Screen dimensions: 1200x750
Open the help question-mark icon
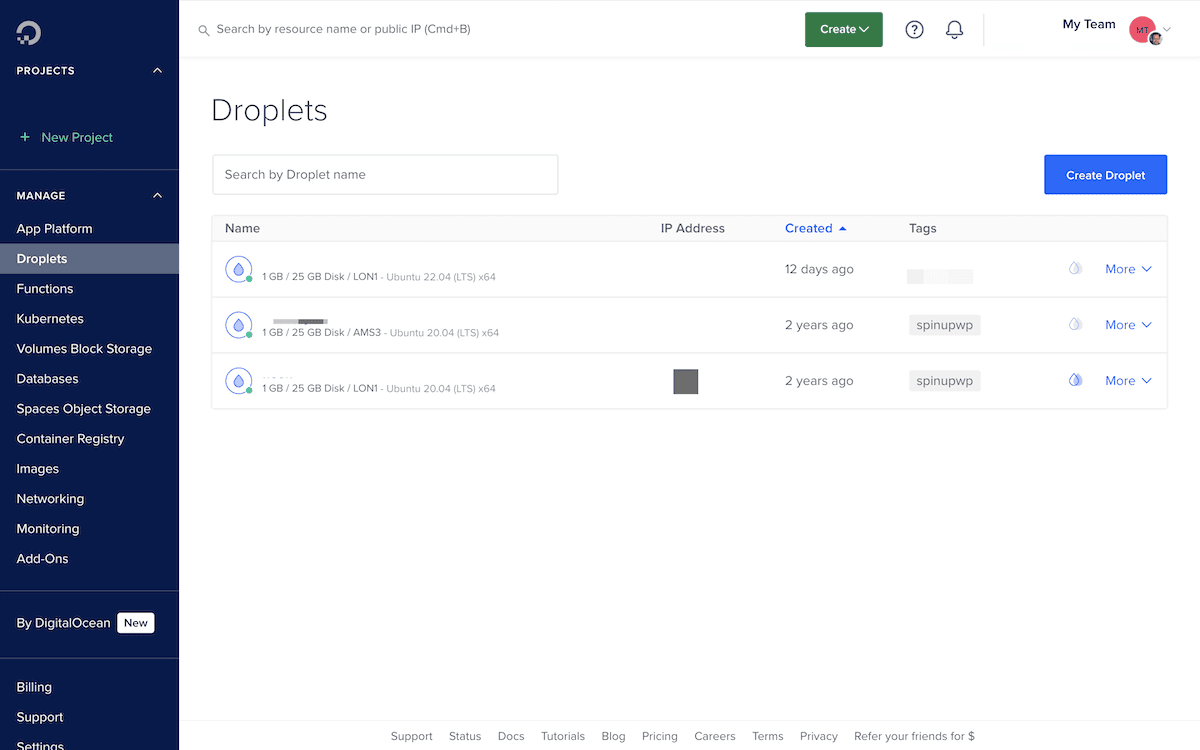pos(914,29)
